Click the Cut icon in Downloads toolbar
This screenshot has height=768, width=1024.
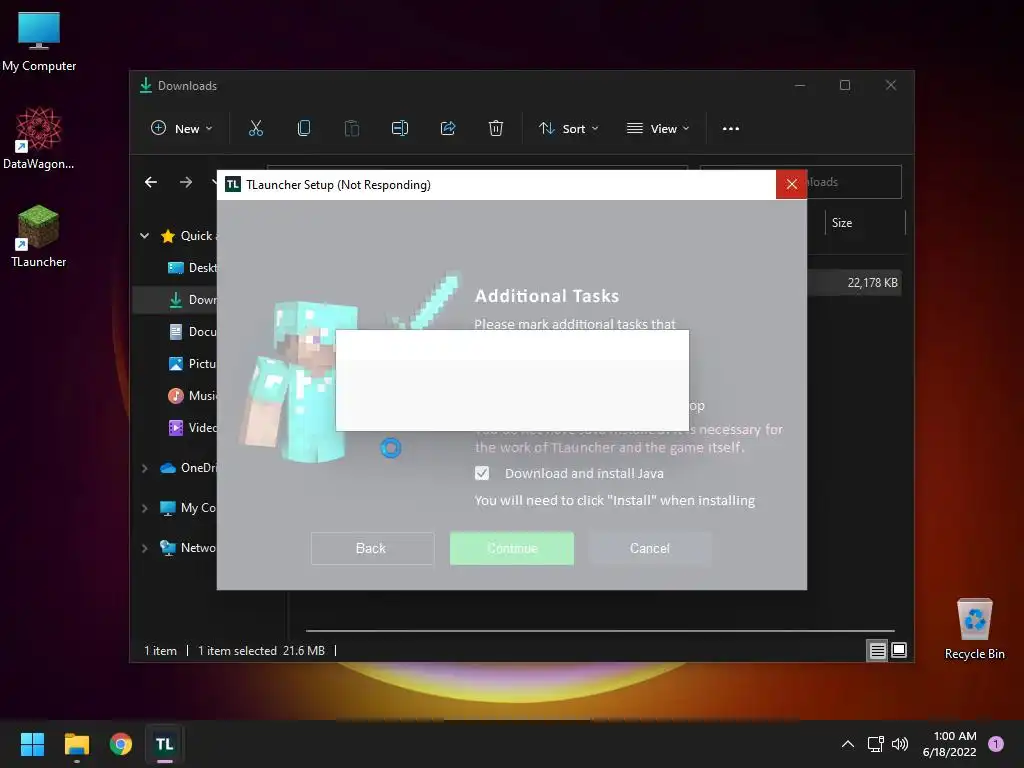(x=256, y=128)
